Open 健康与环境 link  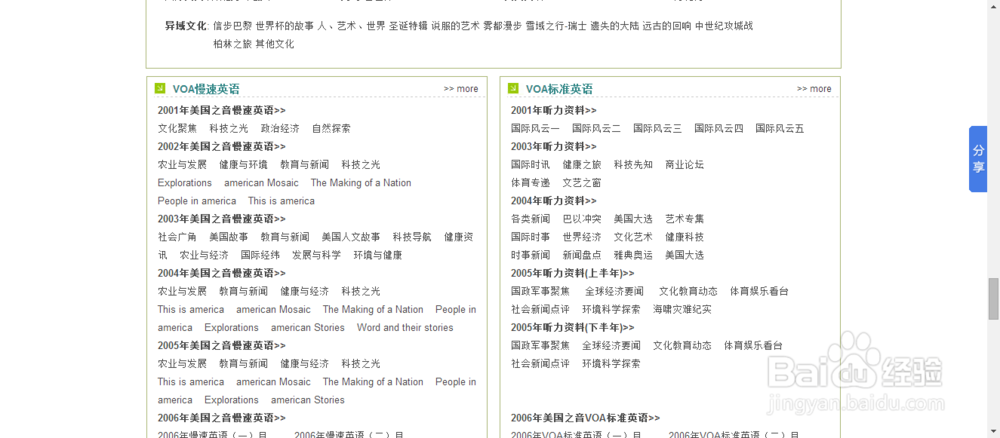[x=244, y=164]
